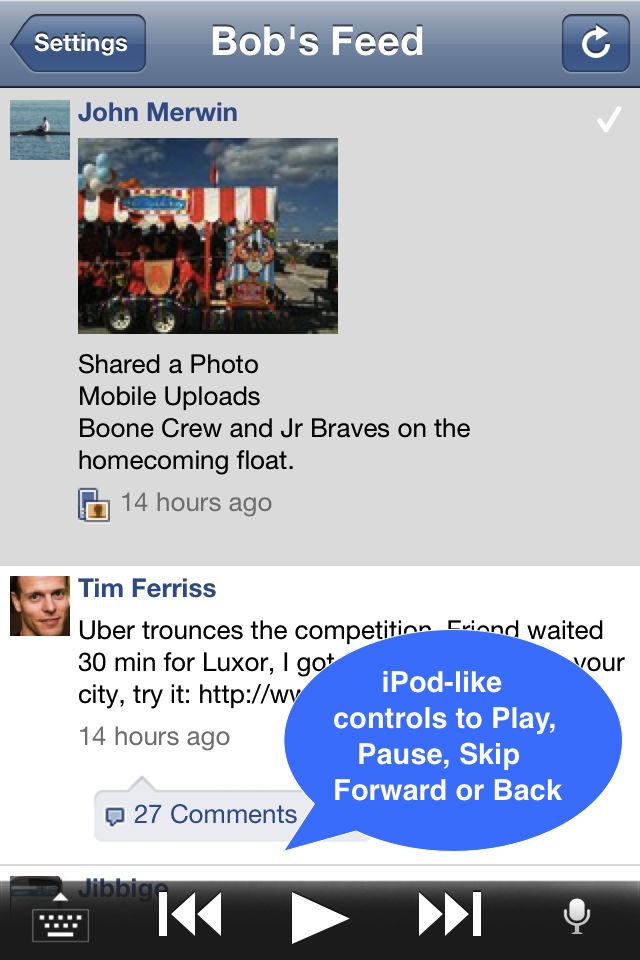Skip forward to next post

tap(450, 914)
